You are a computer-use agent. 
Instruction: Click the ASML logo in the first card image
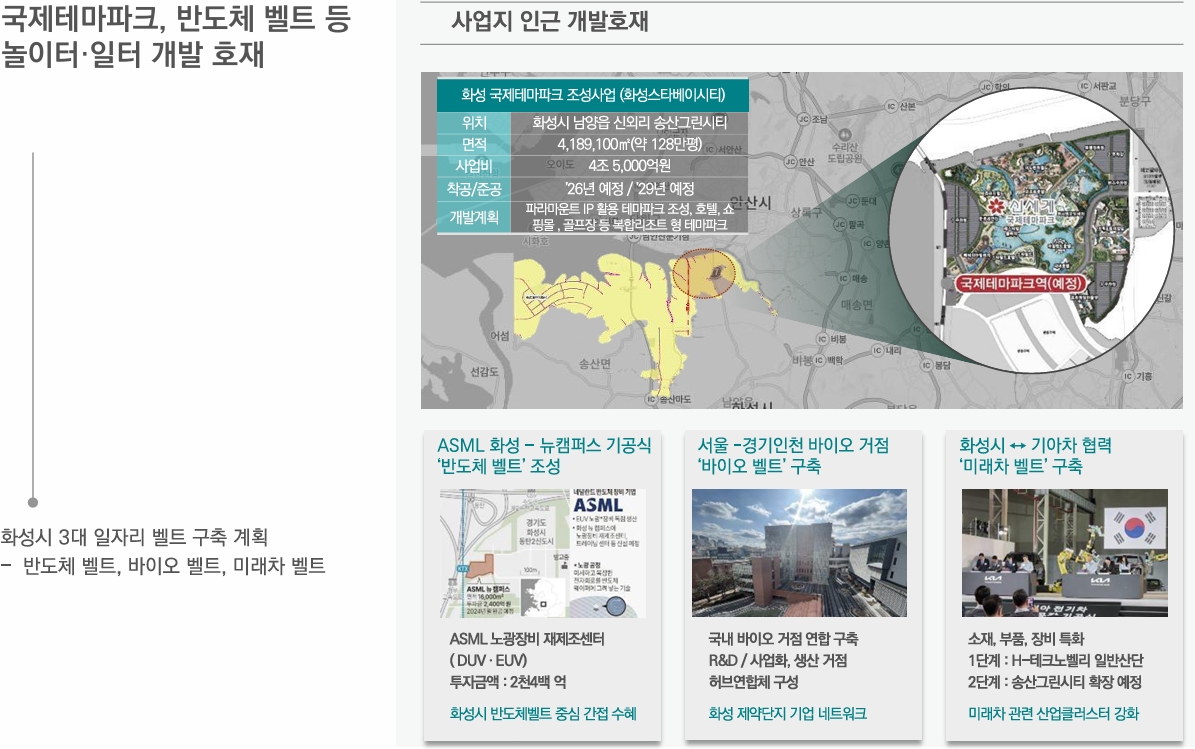pos(598,505)
